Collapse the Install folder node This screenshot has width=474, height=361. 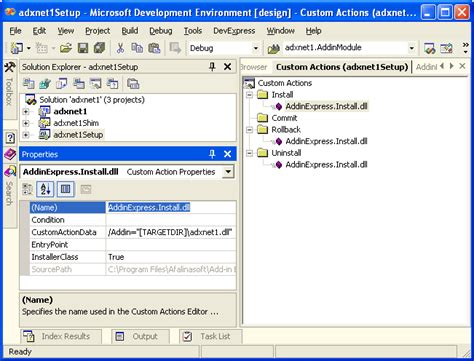(249, 95)
